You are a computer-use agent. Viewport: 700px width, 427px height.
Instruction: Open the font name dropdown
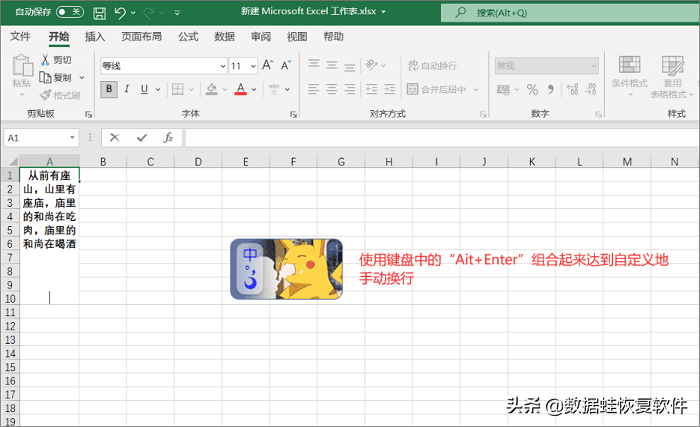coord(223,66)
